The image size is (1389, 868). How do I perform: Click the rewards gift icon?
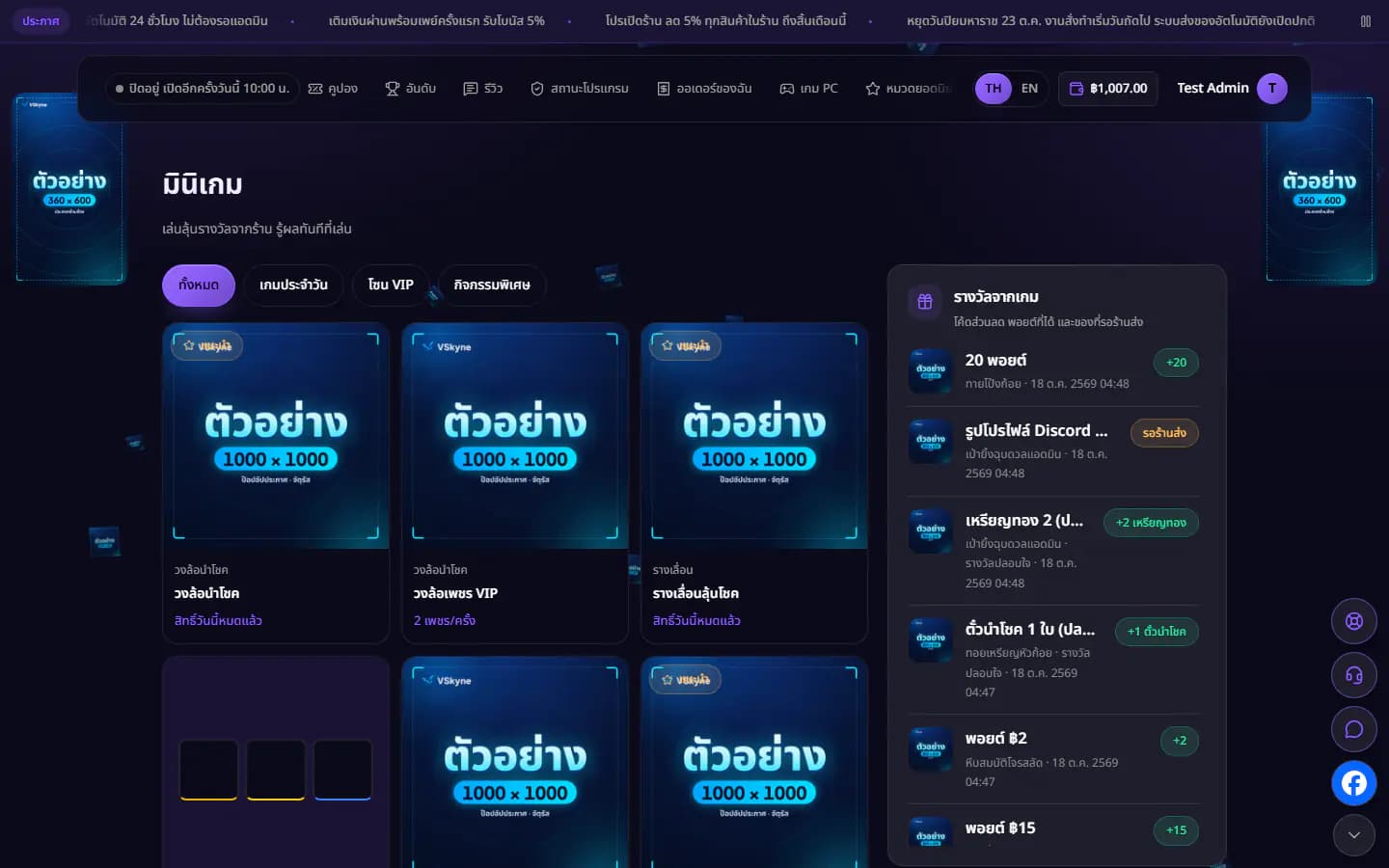point(924,302)
